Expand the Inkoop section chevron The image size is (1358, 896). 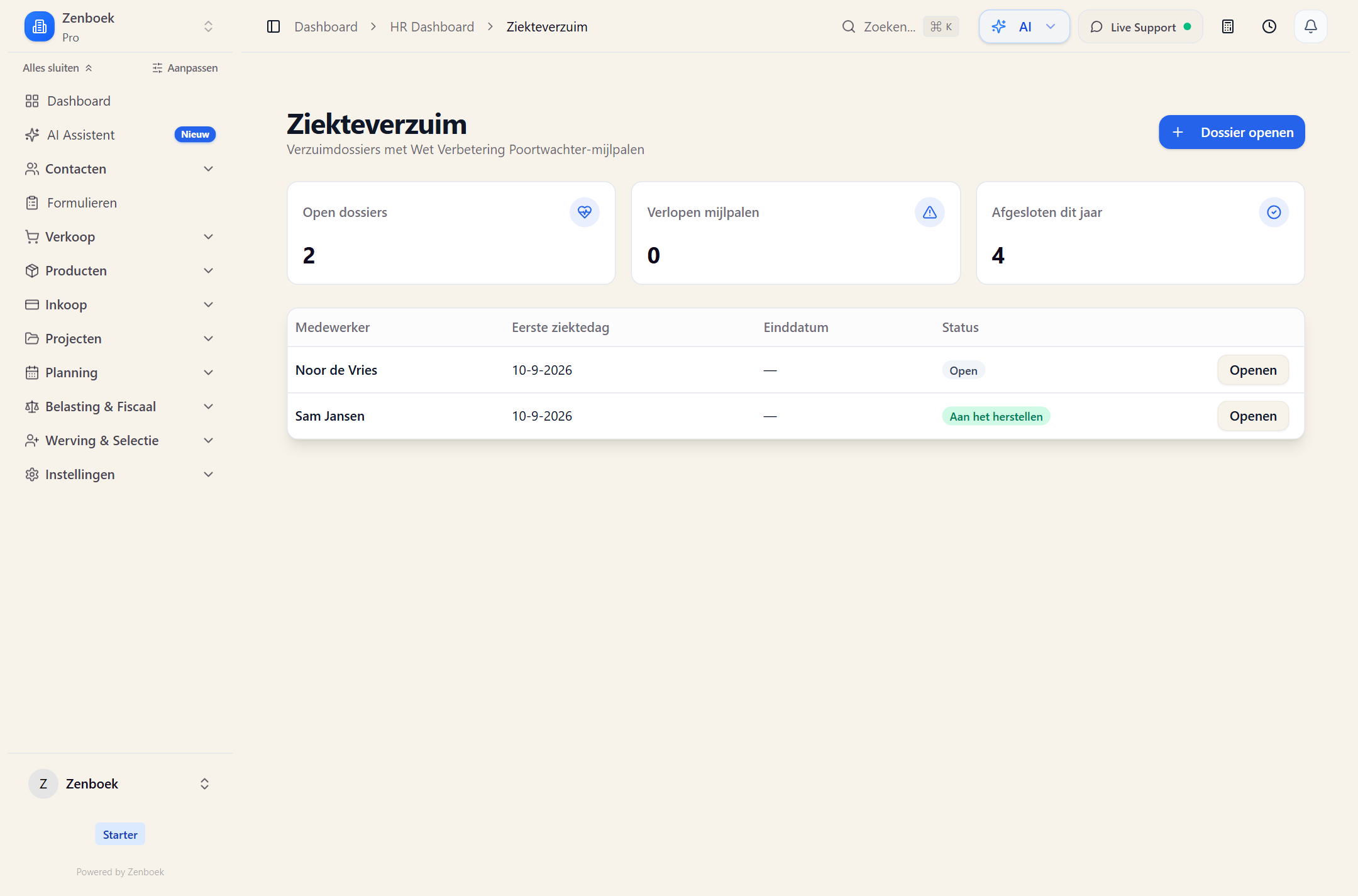209,305
